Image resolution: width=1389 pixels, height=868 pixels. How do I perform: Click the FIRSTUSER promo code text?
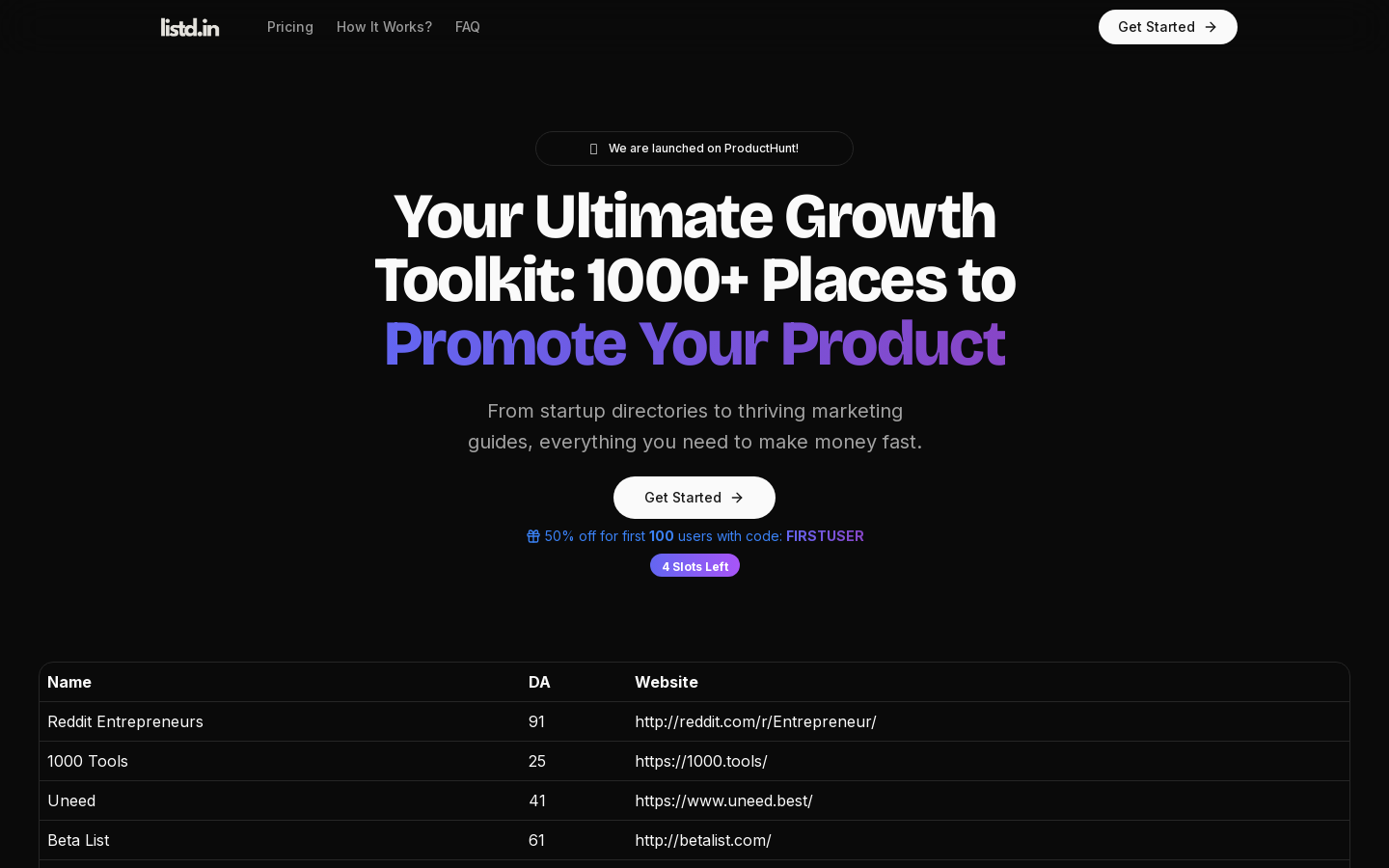tap(825, 536)
